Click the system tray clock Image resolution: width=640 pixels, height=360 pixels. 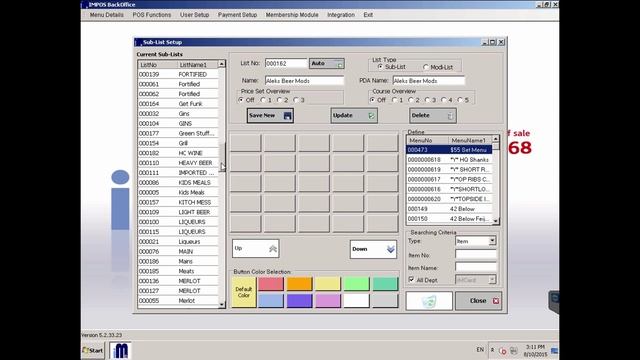[535, 351]
